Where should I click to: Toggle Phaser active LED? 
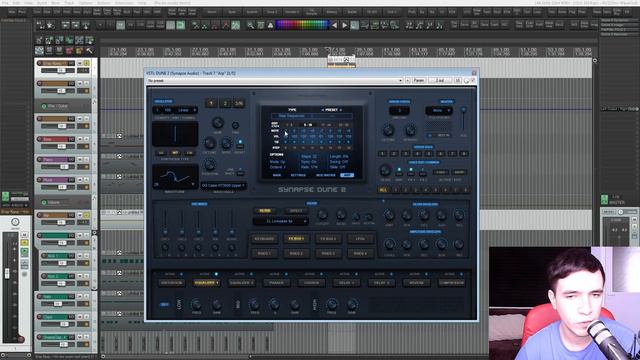286,274
